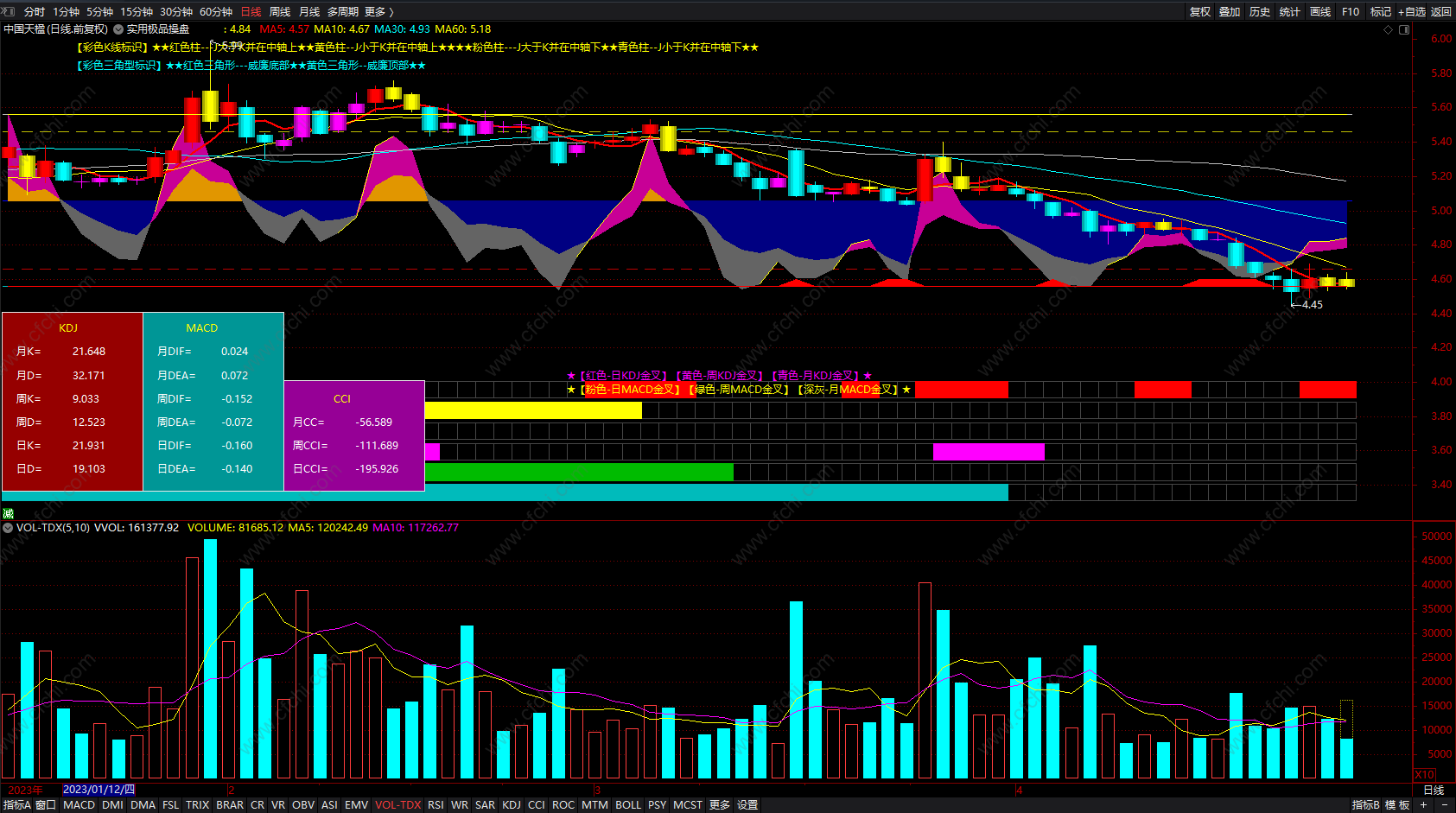The height and width of the screenshot is (813, 1456).
Task: Click the 复权 button
Action: [x=1200, y=11]
